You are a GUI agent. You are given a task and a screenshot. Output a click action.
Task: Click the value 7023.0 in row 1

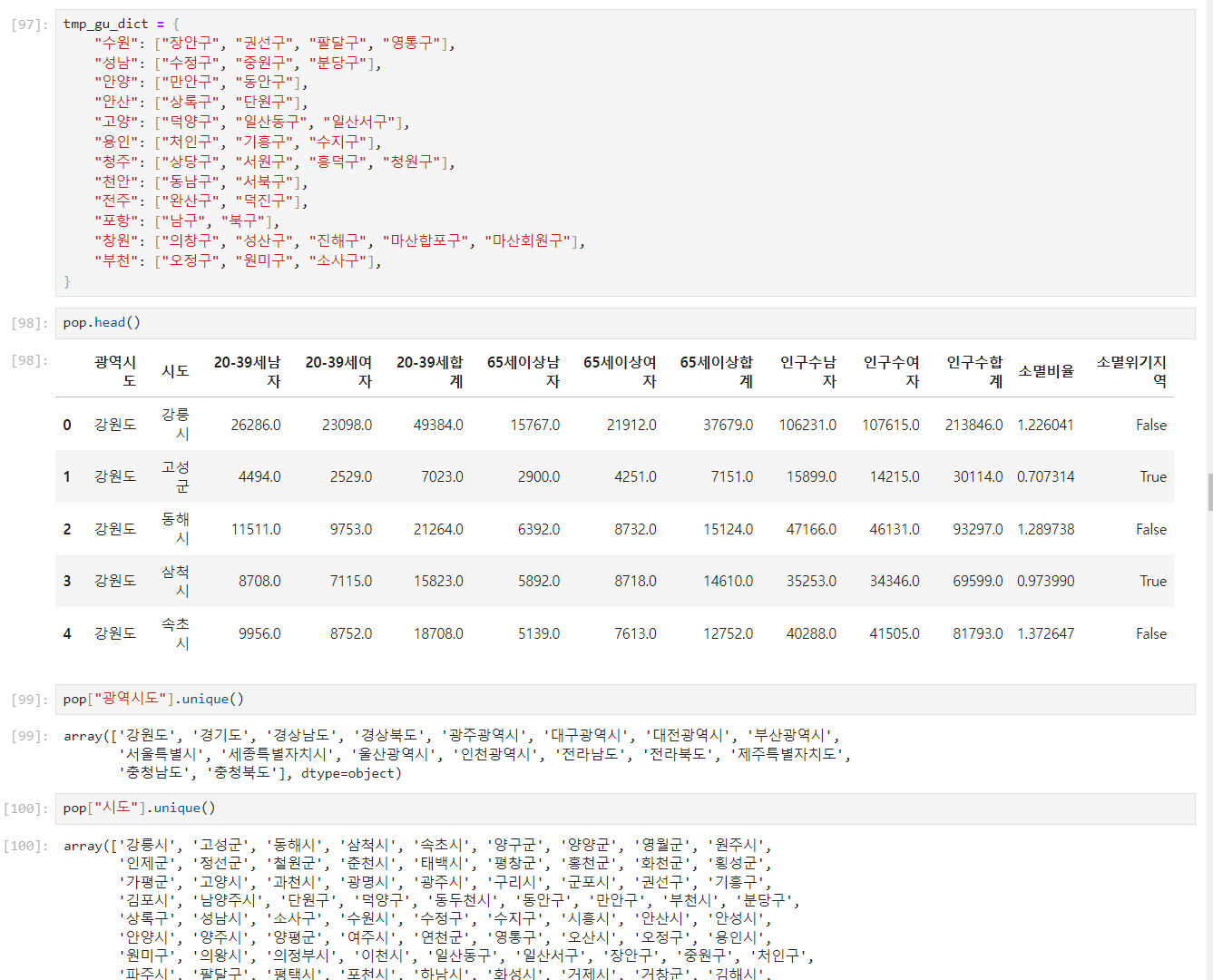[442, 476]
